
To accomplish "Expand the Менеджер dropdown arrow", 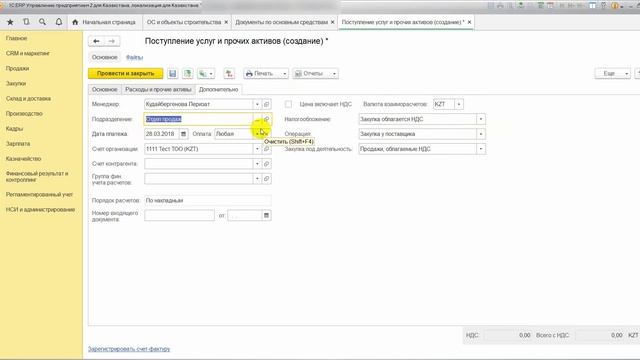I will pos(257,104).
